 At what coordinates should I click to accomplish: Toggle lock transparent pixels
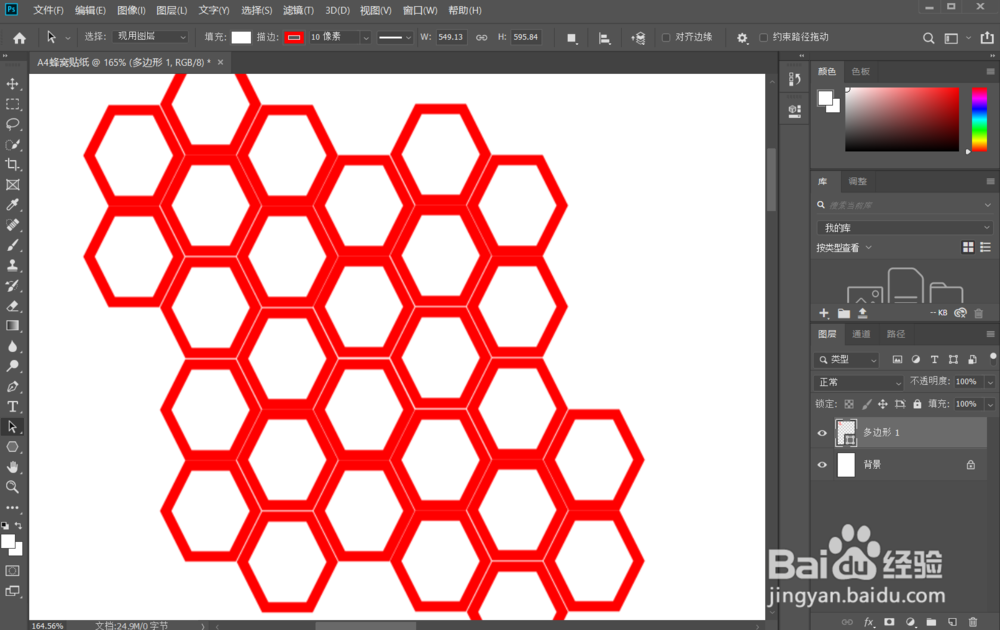(x=849, y=404)
